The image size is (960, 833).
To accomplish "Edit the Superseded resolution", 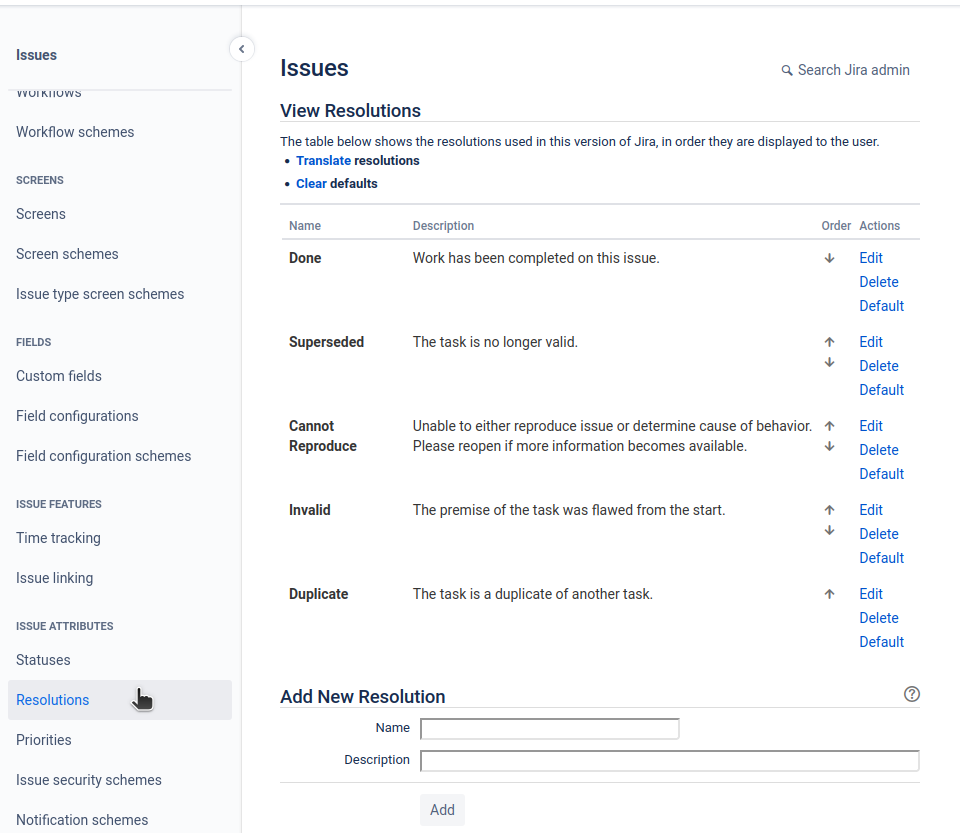I will click(871, 342).
